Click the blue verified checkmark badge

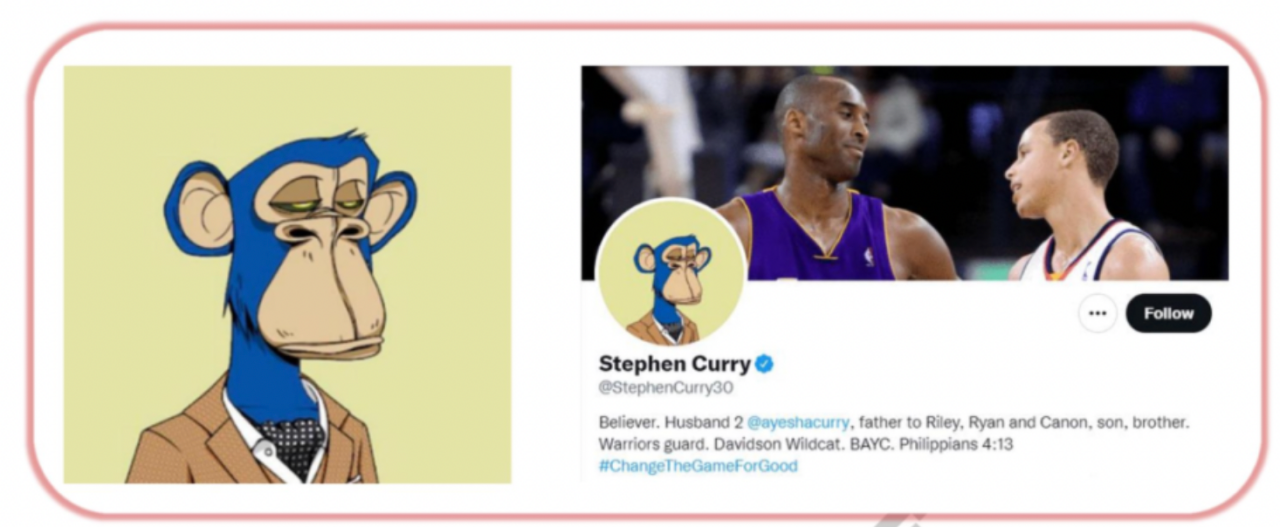point(764,364)
